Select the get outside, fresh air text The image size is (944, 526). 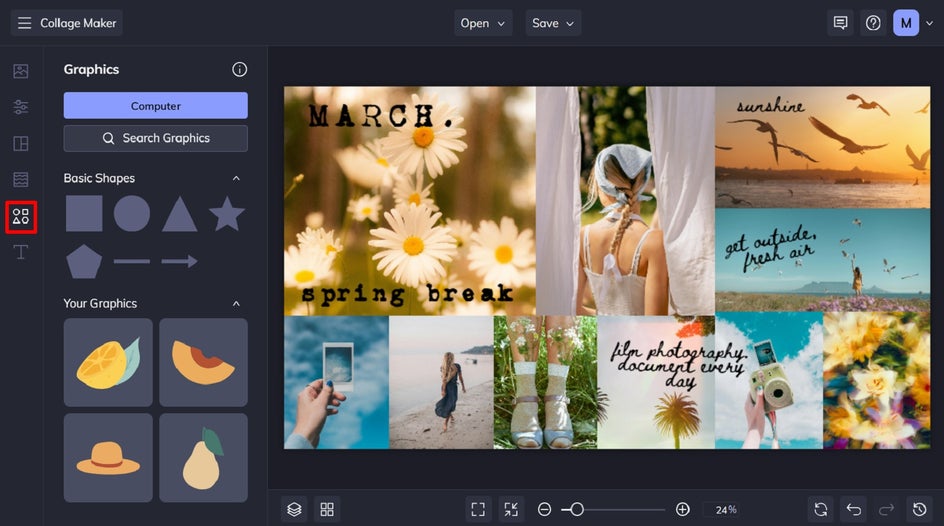pos(770,248)
